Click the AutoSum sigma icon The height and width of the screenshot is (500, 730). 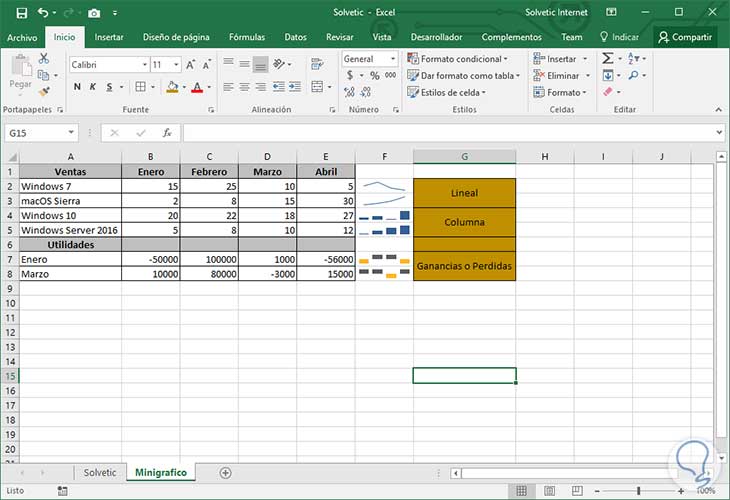[608, 58]
